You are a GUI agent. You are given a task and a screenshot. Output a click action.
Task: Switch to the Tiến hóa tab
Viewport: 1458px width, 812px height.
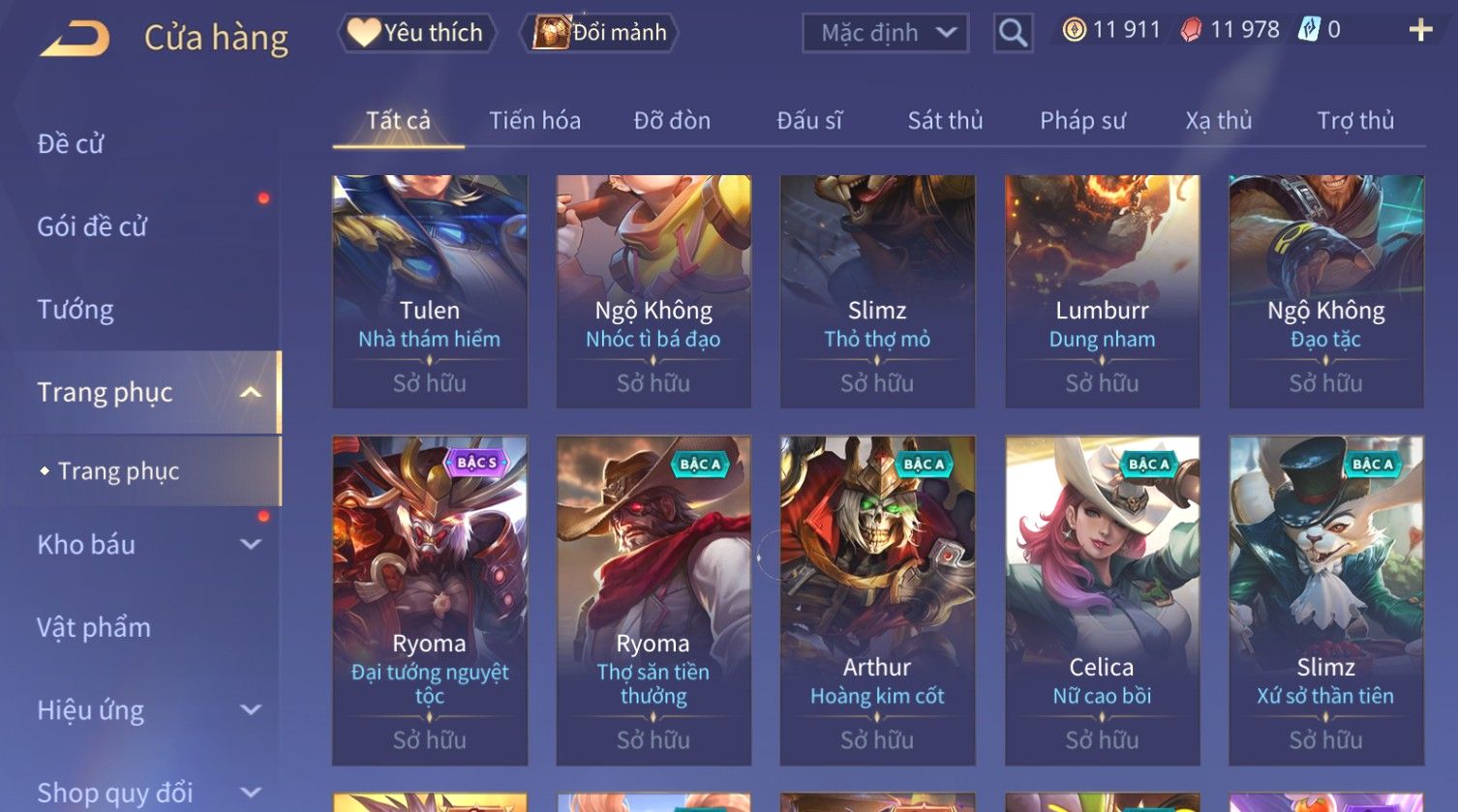534,121
